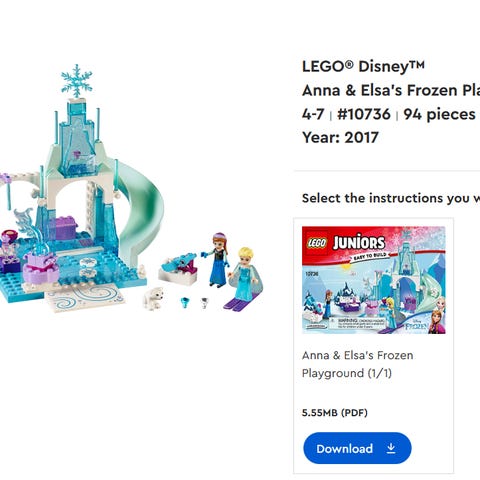Open the LEGO Juniors instruction booklet thumbnail
480x480 pixels.
pos(374,280)
